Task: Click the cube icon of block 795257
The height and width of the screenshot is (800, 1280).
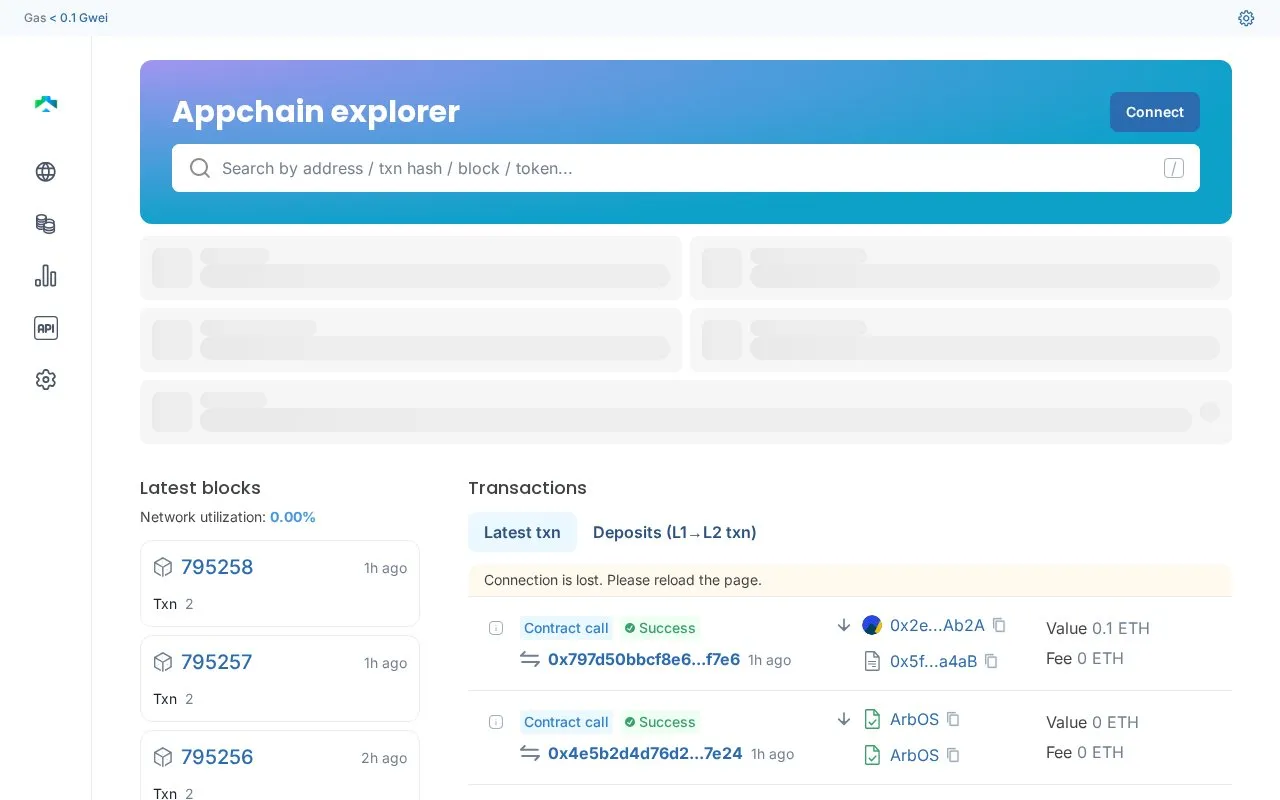Action: pyautogui.click(x=163, y=662)
